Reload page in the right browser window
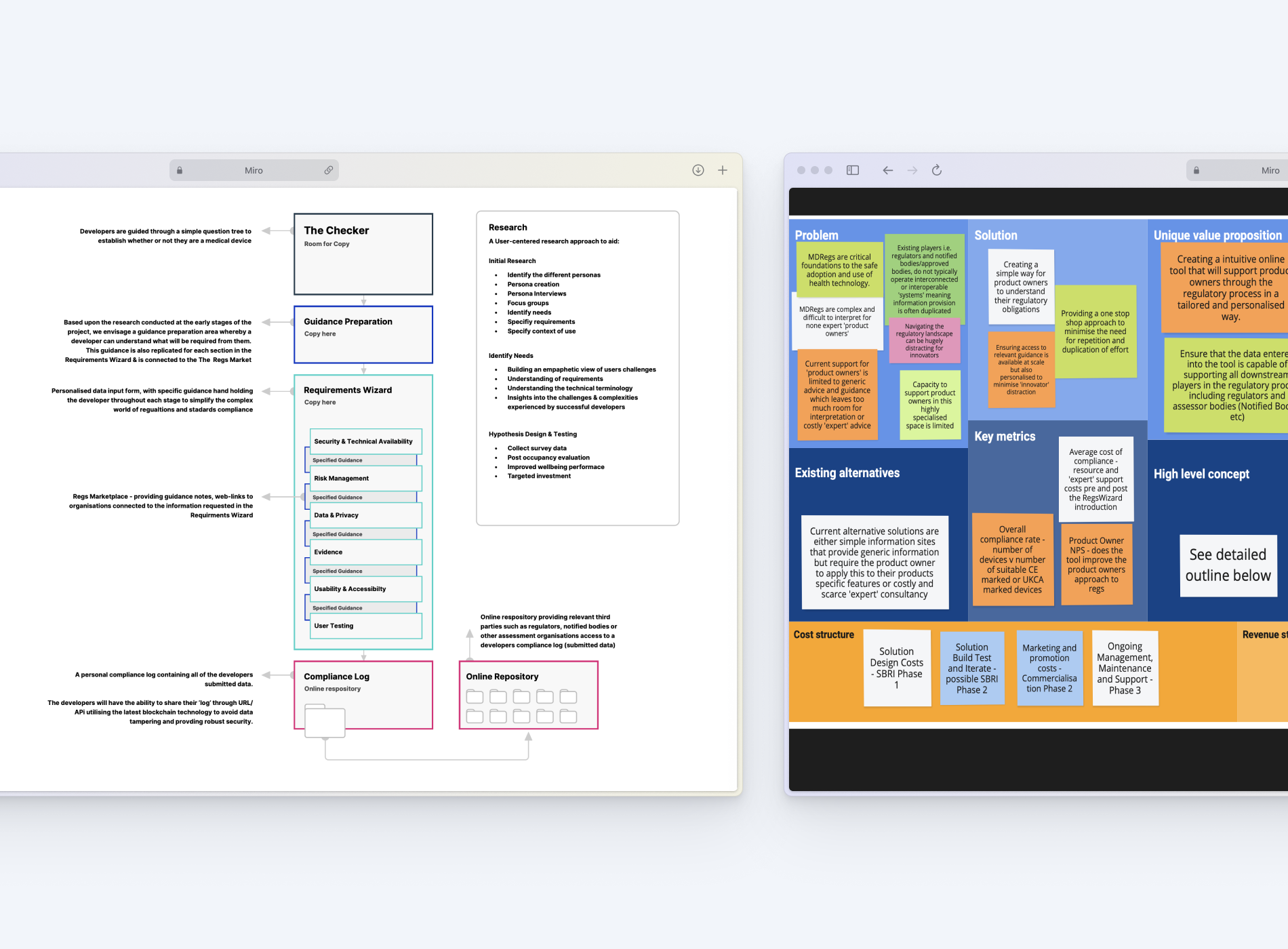Screen dimensions: 1288x949 [937, 170]
